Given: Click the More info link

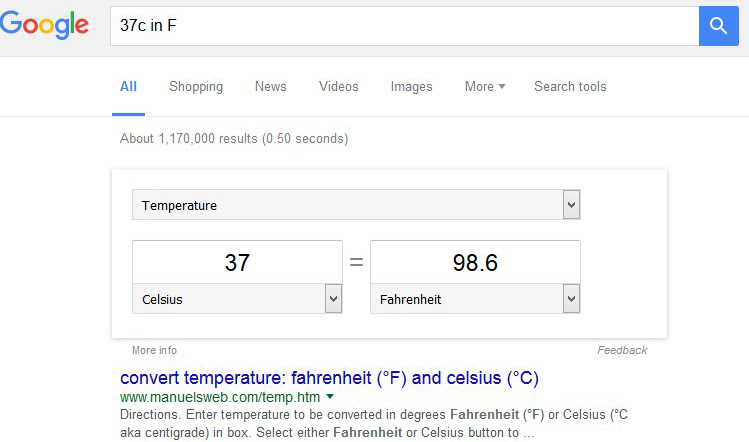Looking at the screenshot, I should coord(154,350).
